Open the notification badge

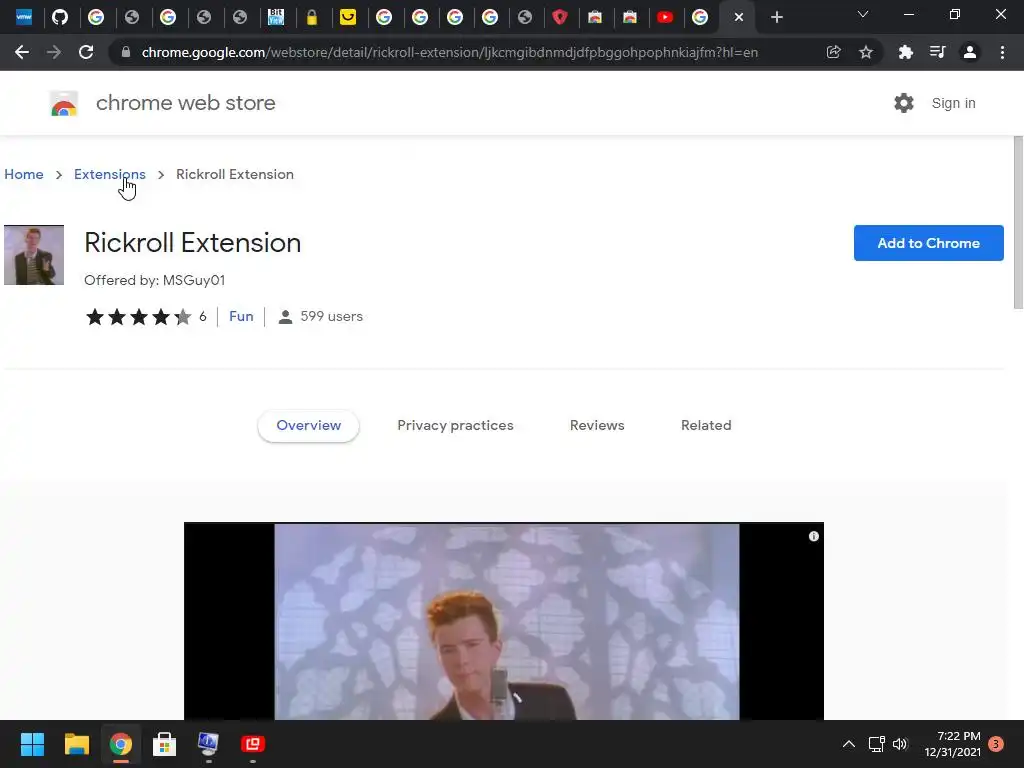pyautogui.click(x=996, y=744)
